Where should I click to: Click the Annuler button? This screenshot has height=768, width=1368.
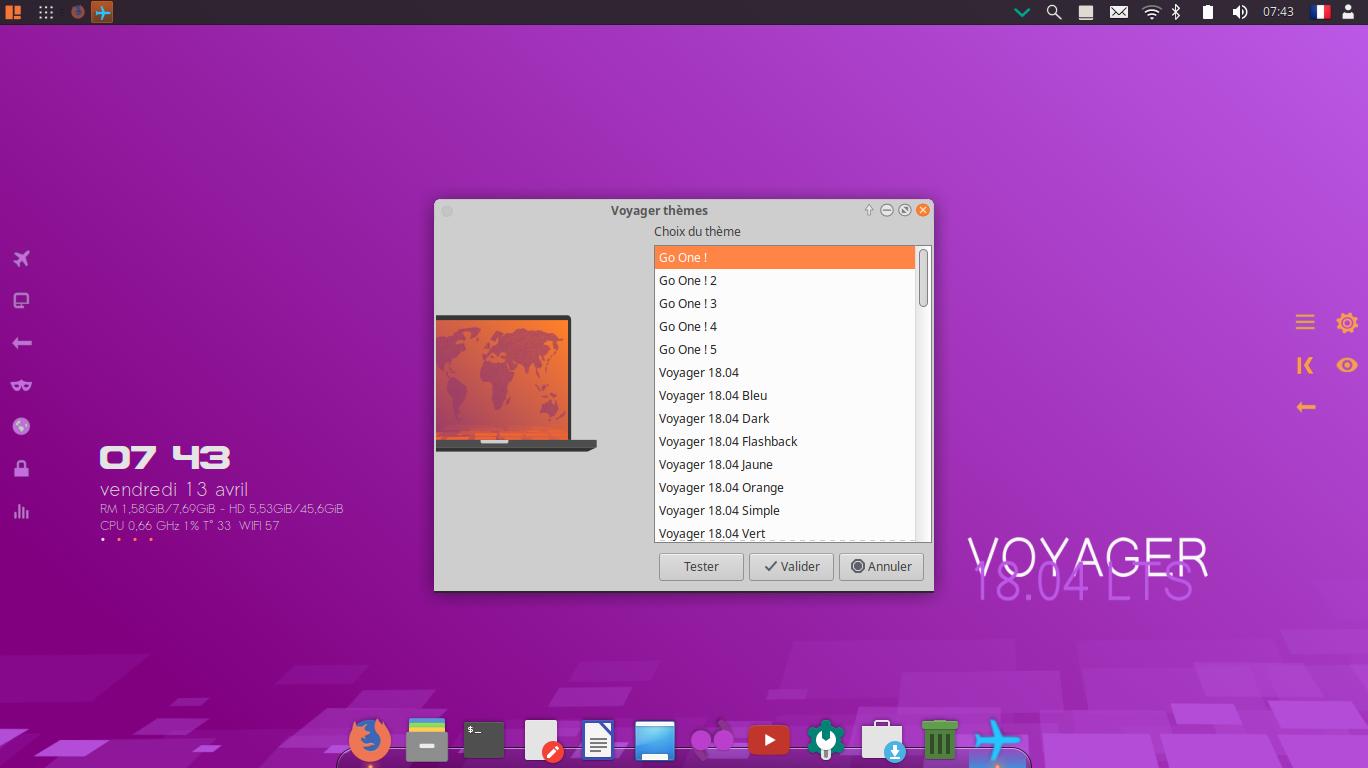(881, 566)
